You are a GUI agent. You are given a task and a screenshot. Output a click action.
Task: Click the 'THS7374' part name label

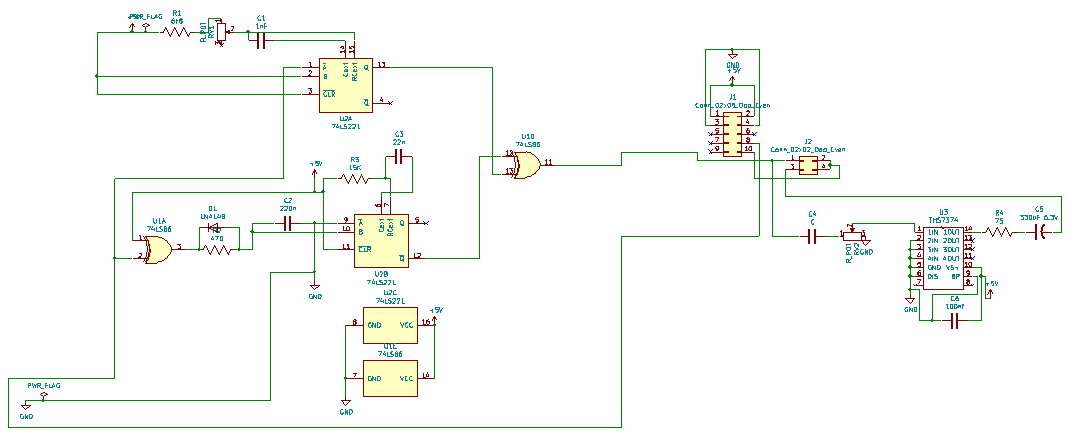tap(944, 220)
